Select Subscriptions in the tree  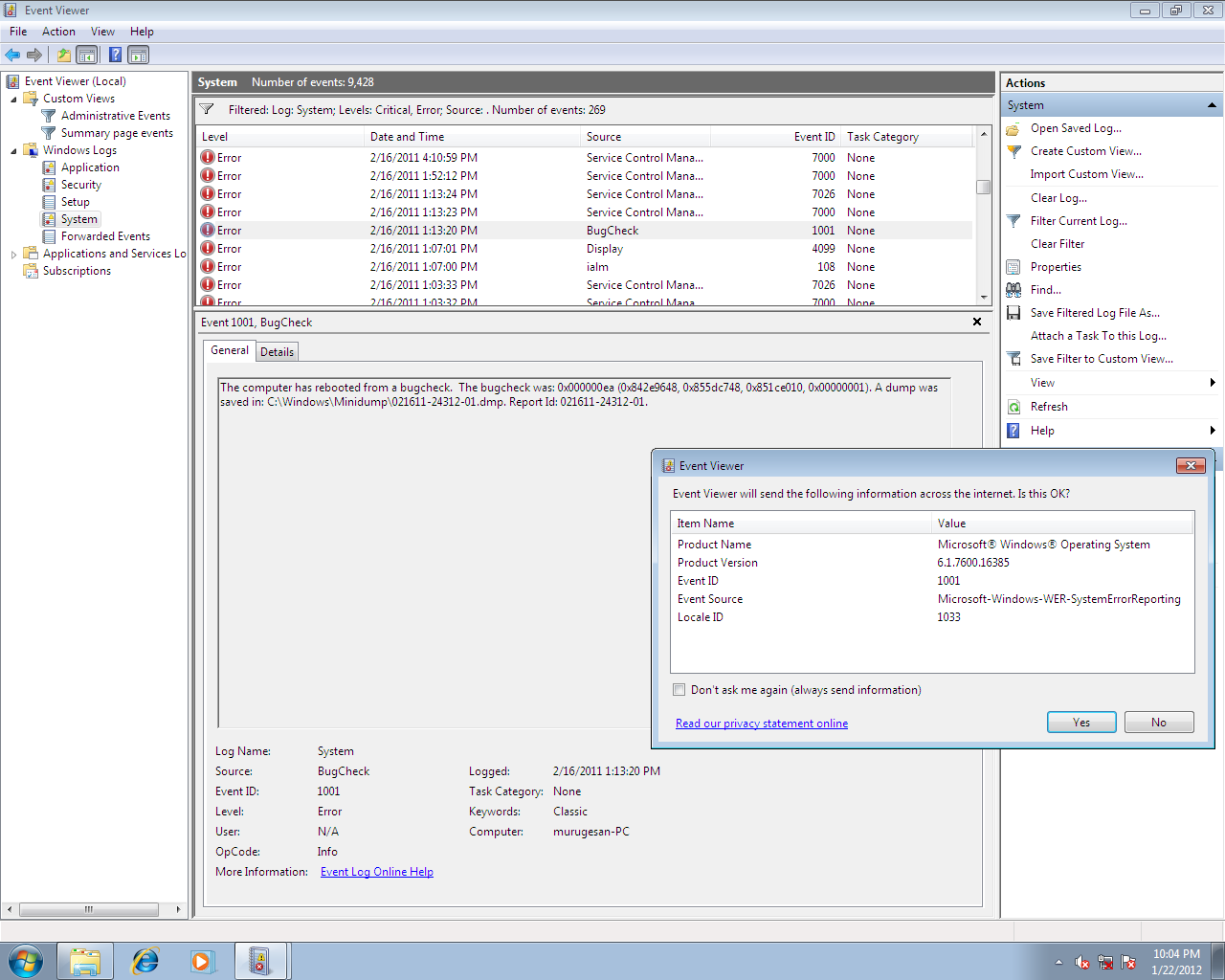(x=77, y=271)
